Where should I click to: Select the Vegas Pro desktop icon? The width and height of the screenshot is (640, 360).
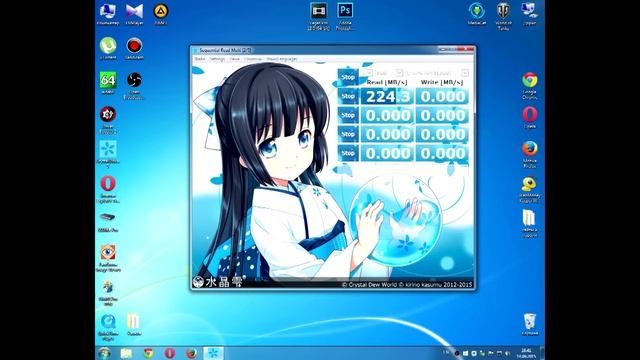(318, 16)
